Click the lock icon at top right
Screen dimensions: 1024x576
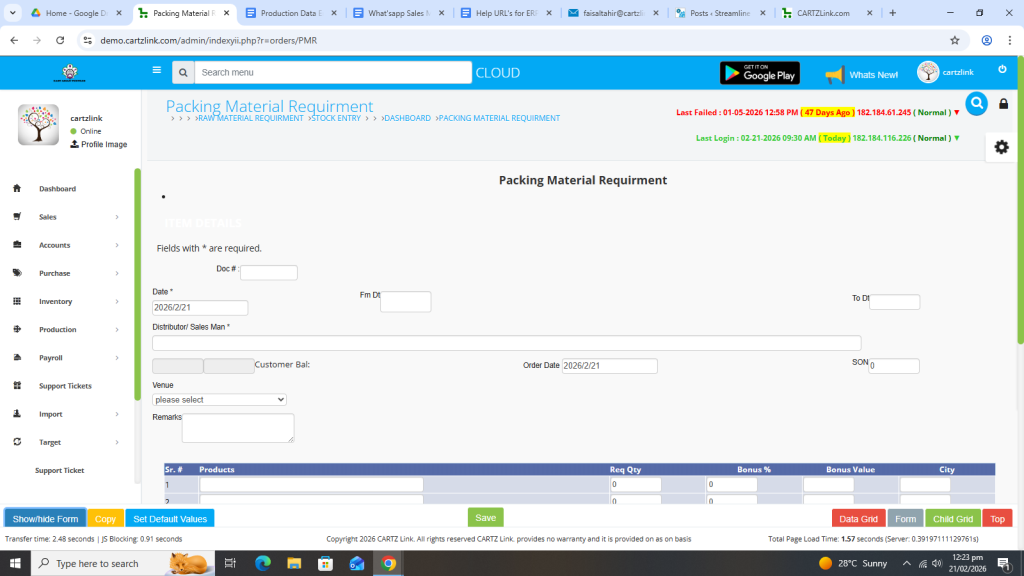coord(1004,104)
